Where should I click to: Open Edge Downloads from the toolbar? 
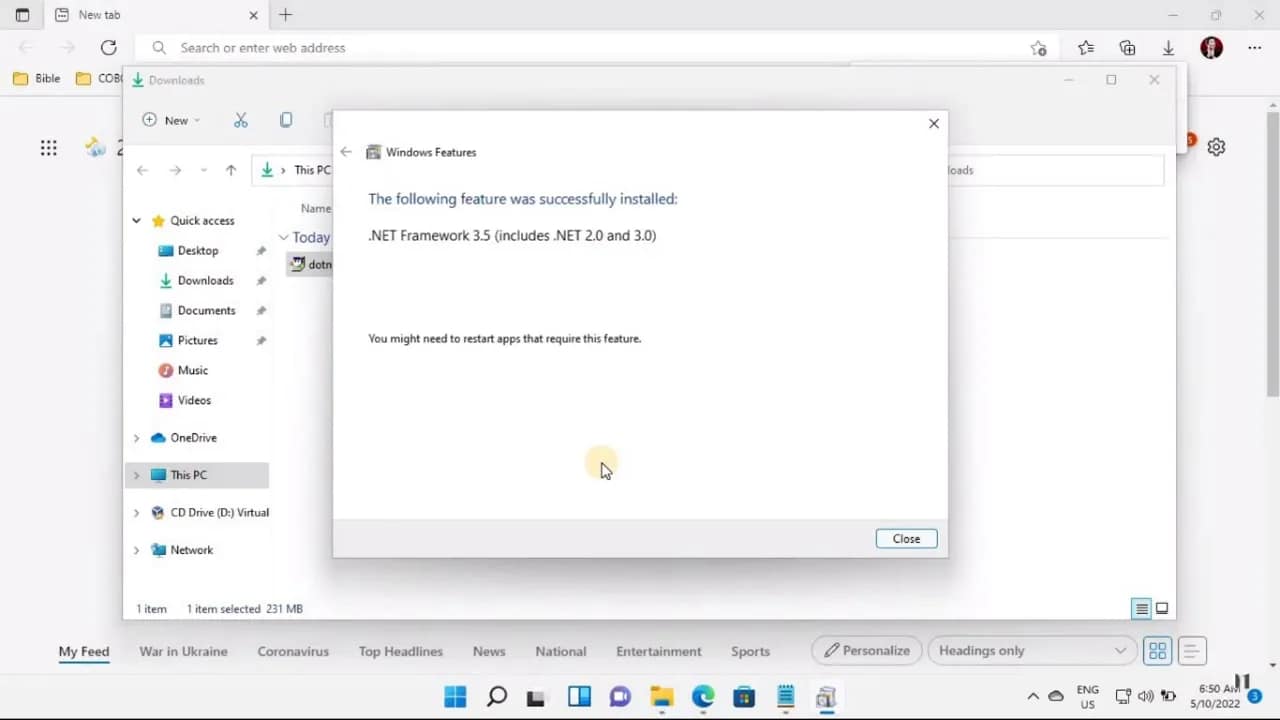1168,47
